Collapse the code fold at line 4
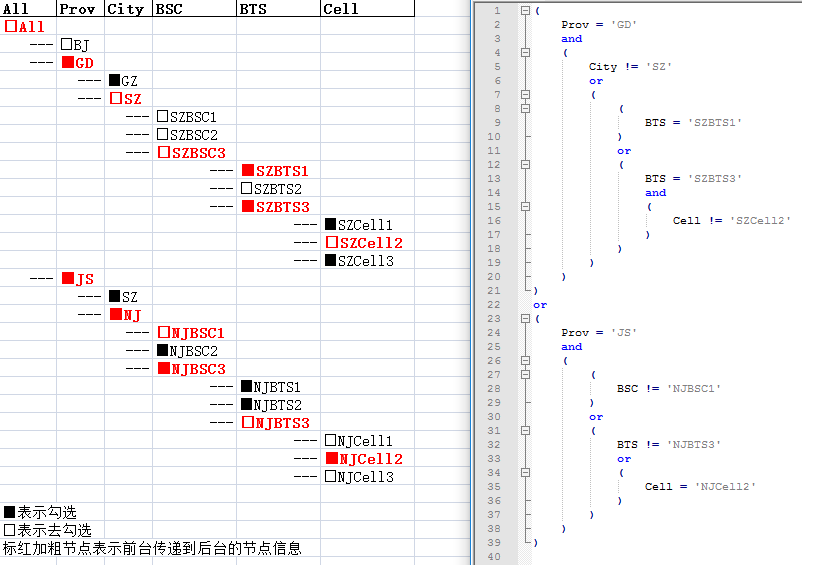Image resolution: width=819 pixels, height=565 pixels. coord(525,52)
